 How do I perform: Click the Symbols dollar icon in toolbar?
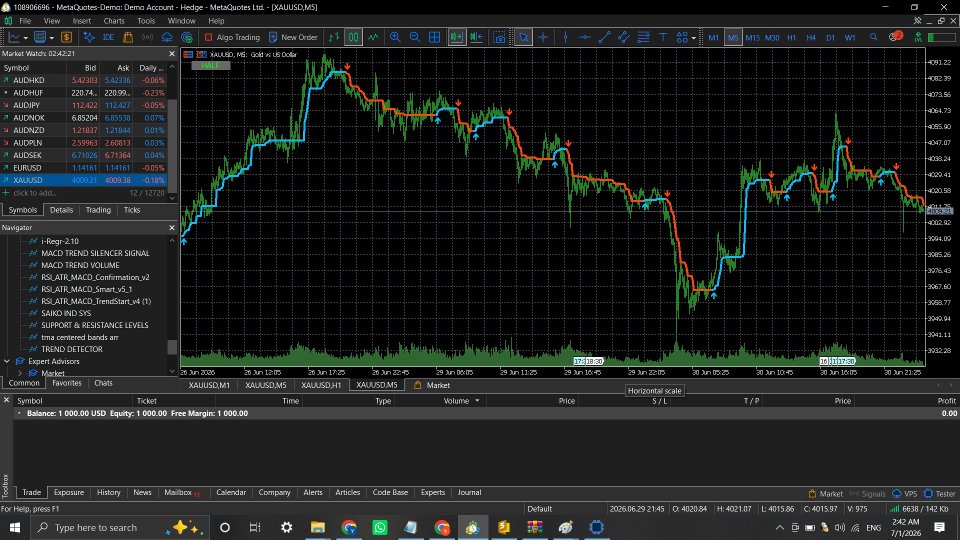pyautogui.click(x=66, y=37)
